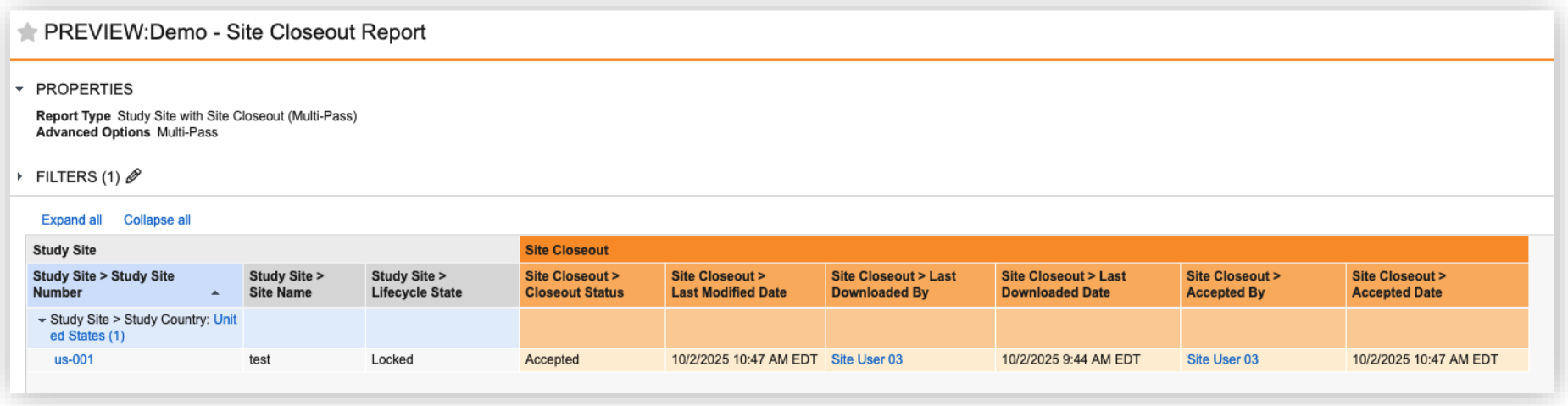The height and width of the screenshot is (406, 1568).
Task: Click the Last Downloaded Date column header
Action: (x=1063, y=284)
